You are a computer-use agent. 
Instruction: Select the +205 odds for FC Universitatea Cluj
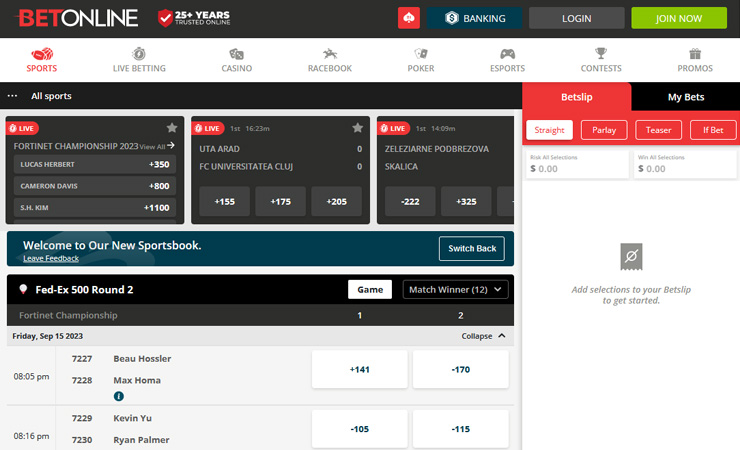click(336, 201)
